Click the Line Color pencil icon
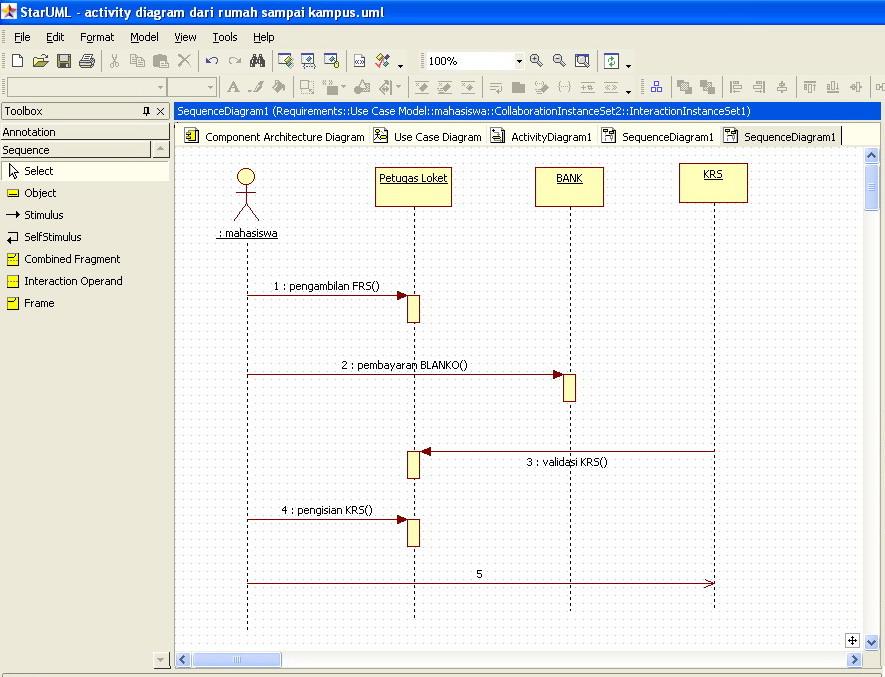 (x=257, y=87)
